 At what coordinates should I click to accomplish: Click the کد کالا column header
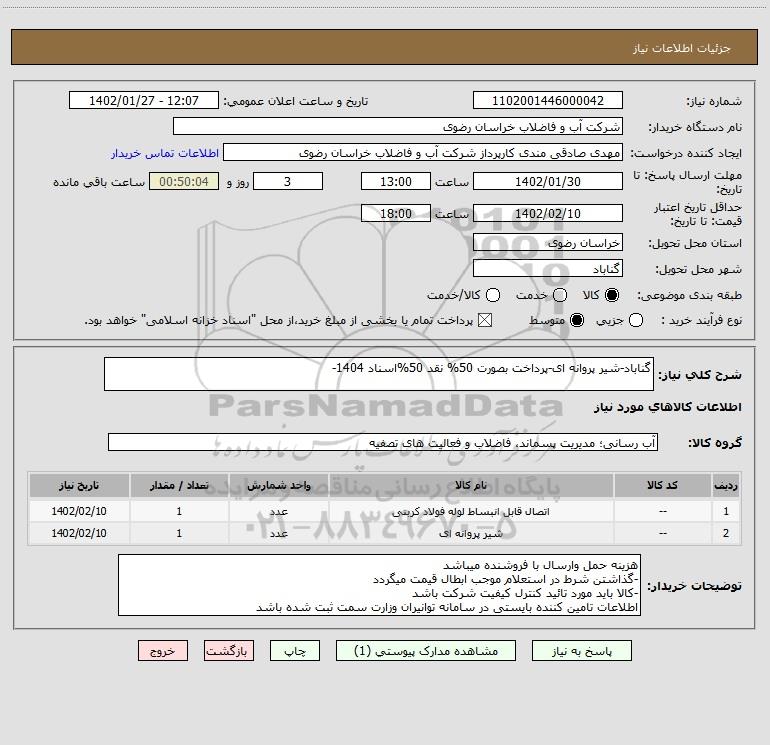[x=662, y=485]
